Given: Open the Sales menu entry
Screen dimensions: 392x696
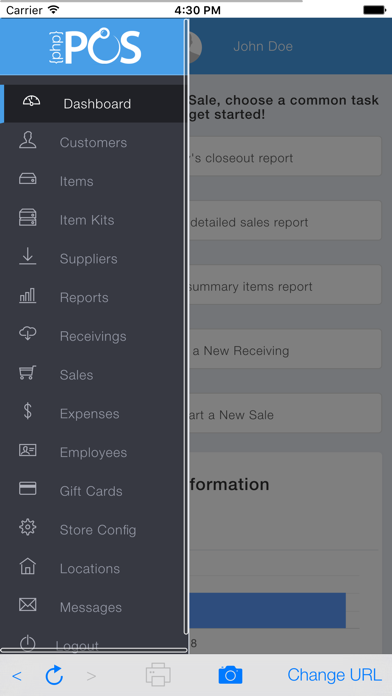Looking at the screenshot, I should pos(92,375).
